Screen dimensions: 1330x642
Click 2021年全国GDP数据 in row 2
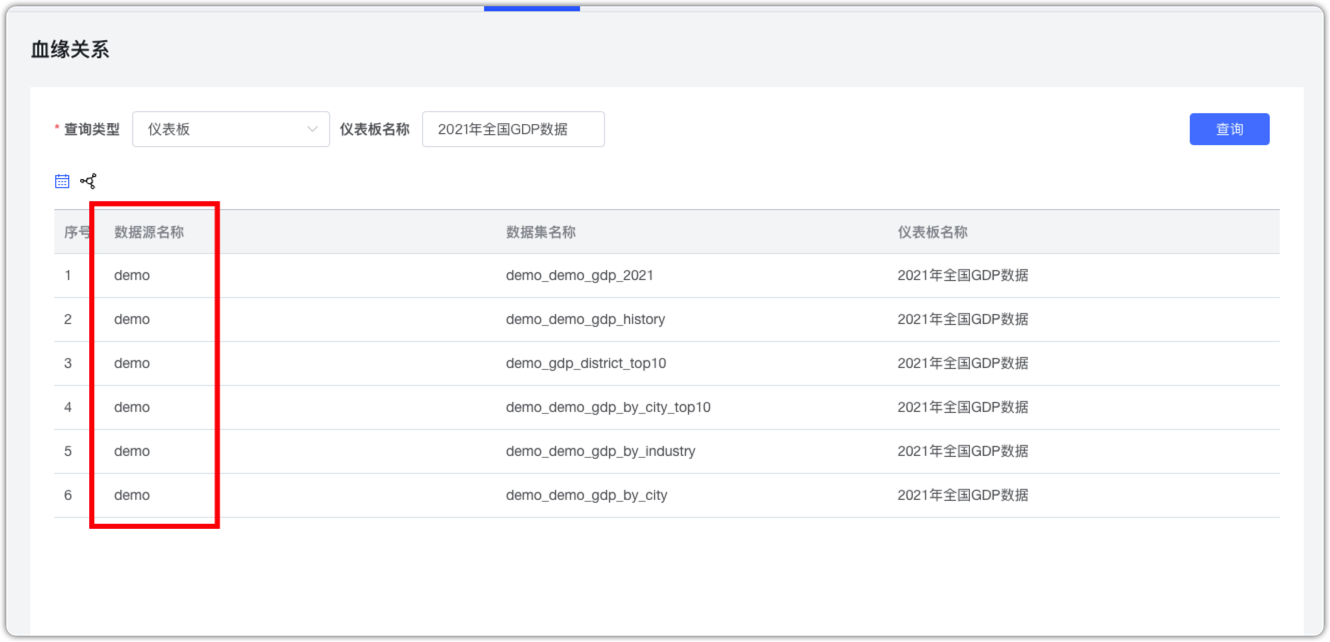tap(963, 319)
